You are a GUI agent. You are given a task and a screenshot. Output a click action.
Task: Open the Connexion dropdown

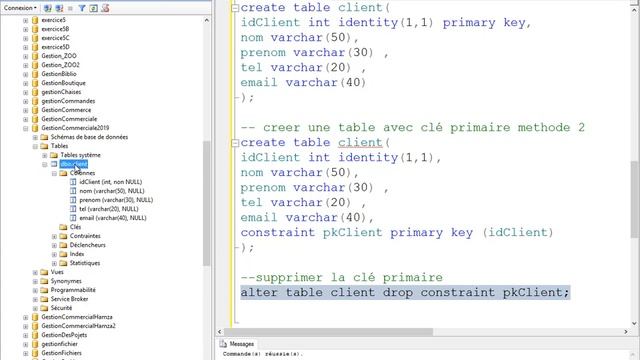pyautogui.click(x=20, y=8)
